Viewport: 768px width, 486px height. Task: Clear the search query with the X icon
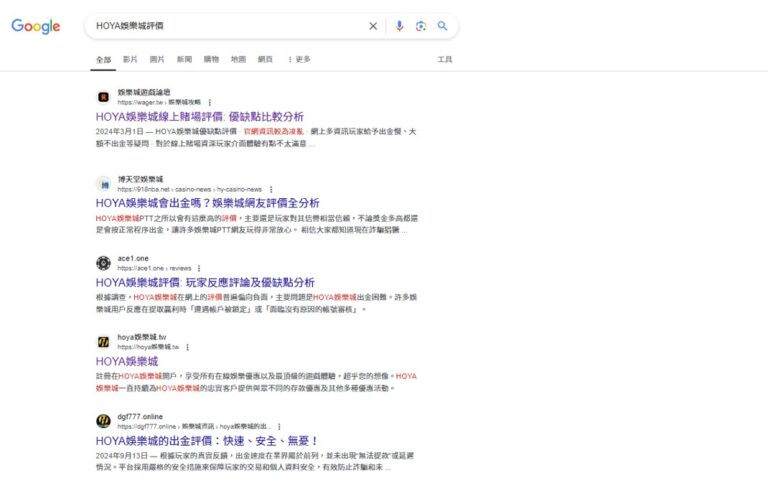click(x=373, y=26)
